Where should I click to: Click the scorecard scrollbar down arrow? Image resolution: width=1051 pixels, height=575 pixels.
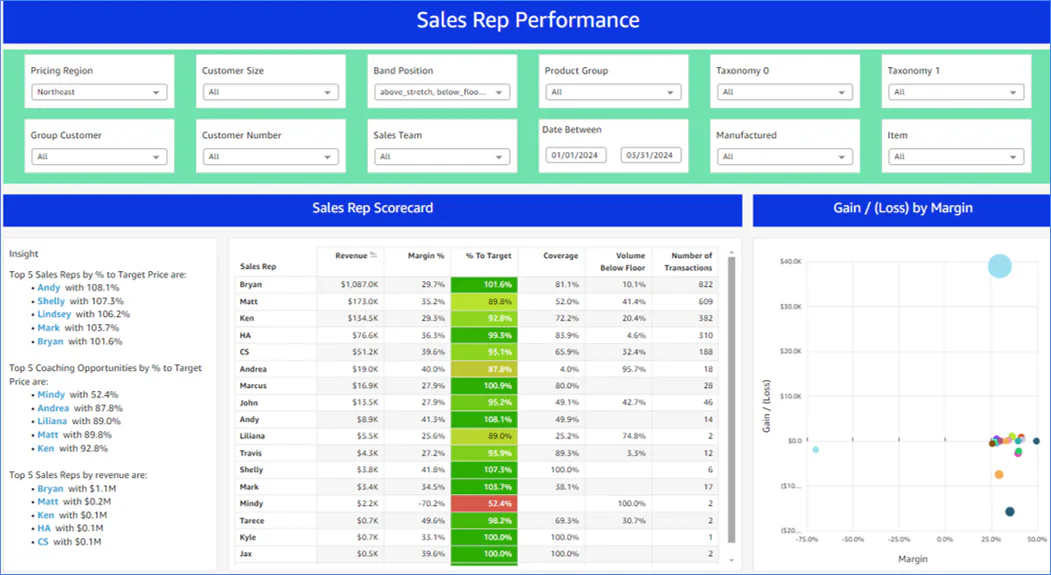pyautogui.click(x=731, y=560)
